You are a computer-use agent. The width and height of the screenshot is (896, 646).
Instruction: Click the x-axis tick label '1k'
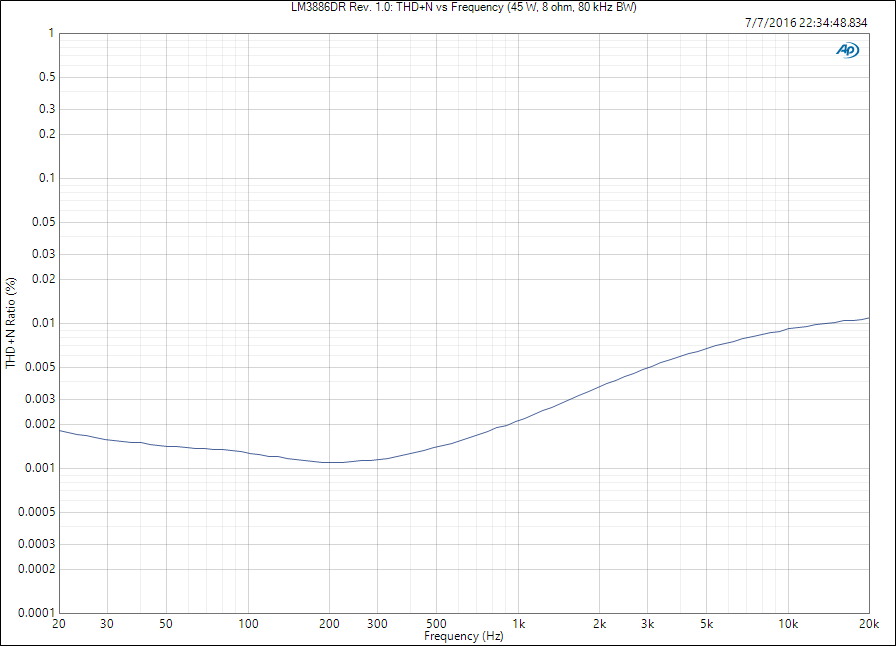point(518,624)
